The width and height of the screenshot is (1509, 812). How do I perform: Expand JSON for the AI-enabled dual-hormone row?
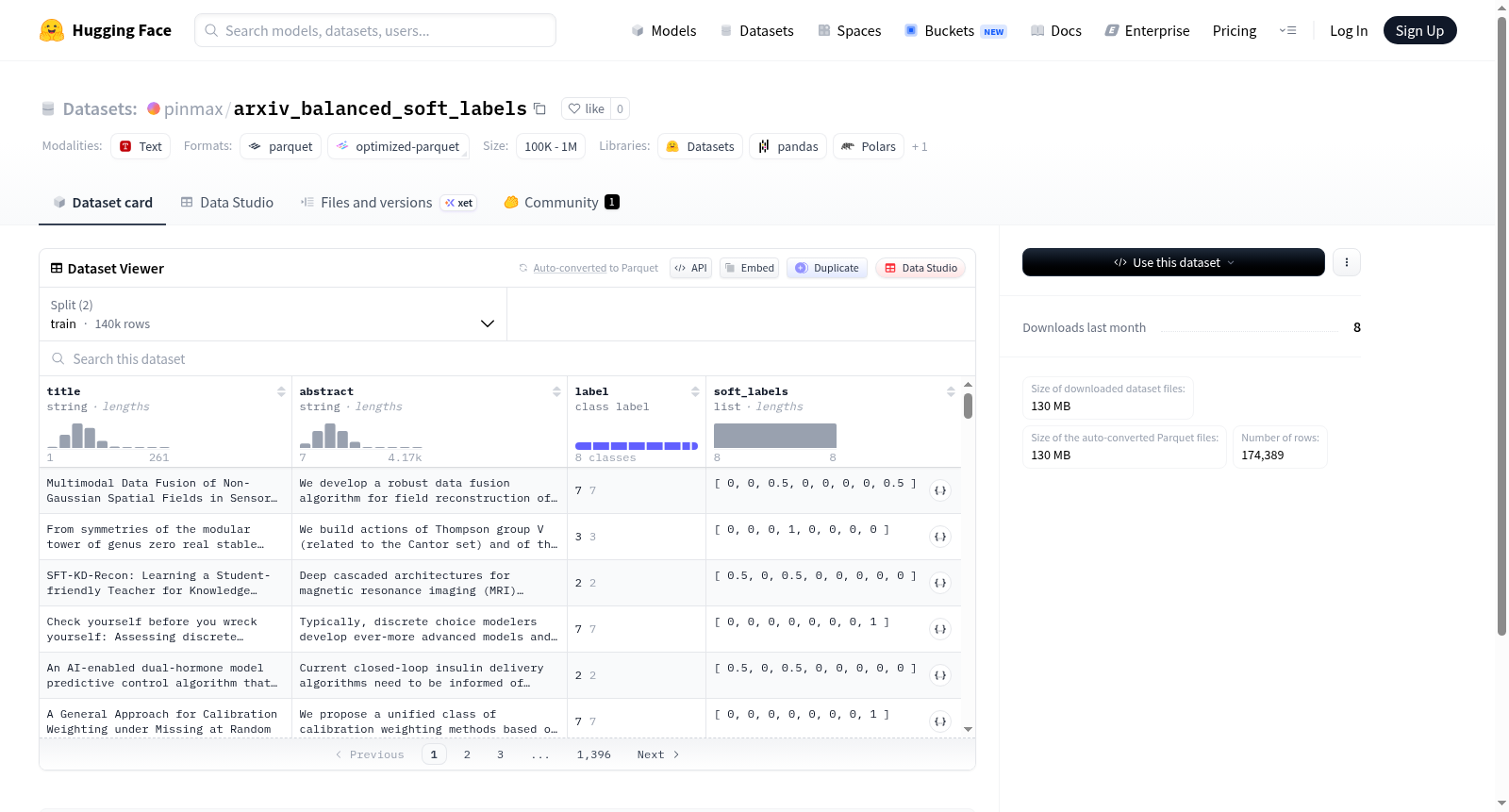[x=940, y=675]
